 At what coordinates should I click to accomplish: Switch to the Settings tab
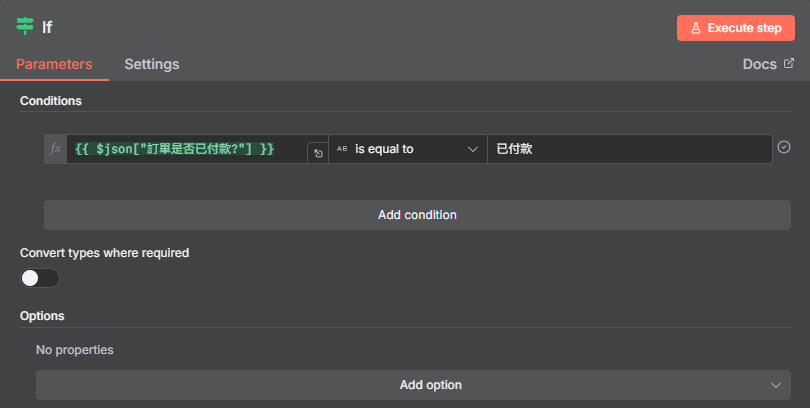[x=152, y=64]
